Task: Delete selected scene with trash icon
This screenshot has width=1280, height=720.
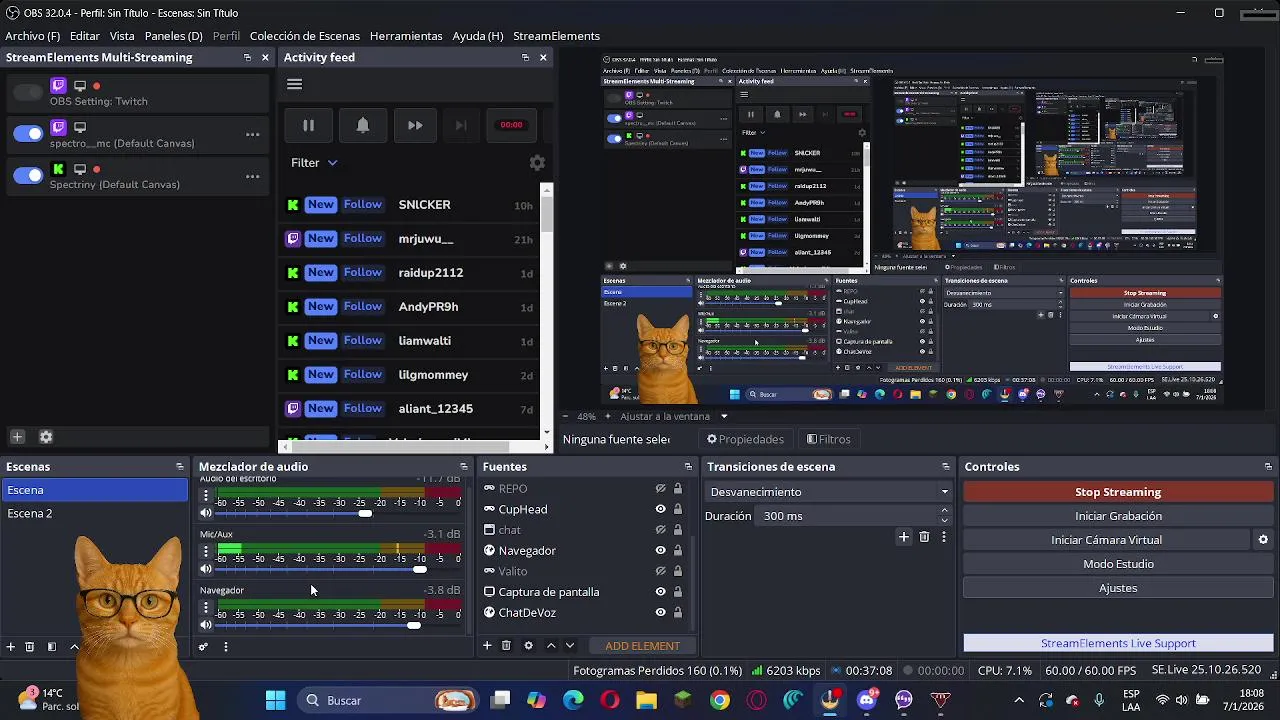Action: tap(29, 647)
